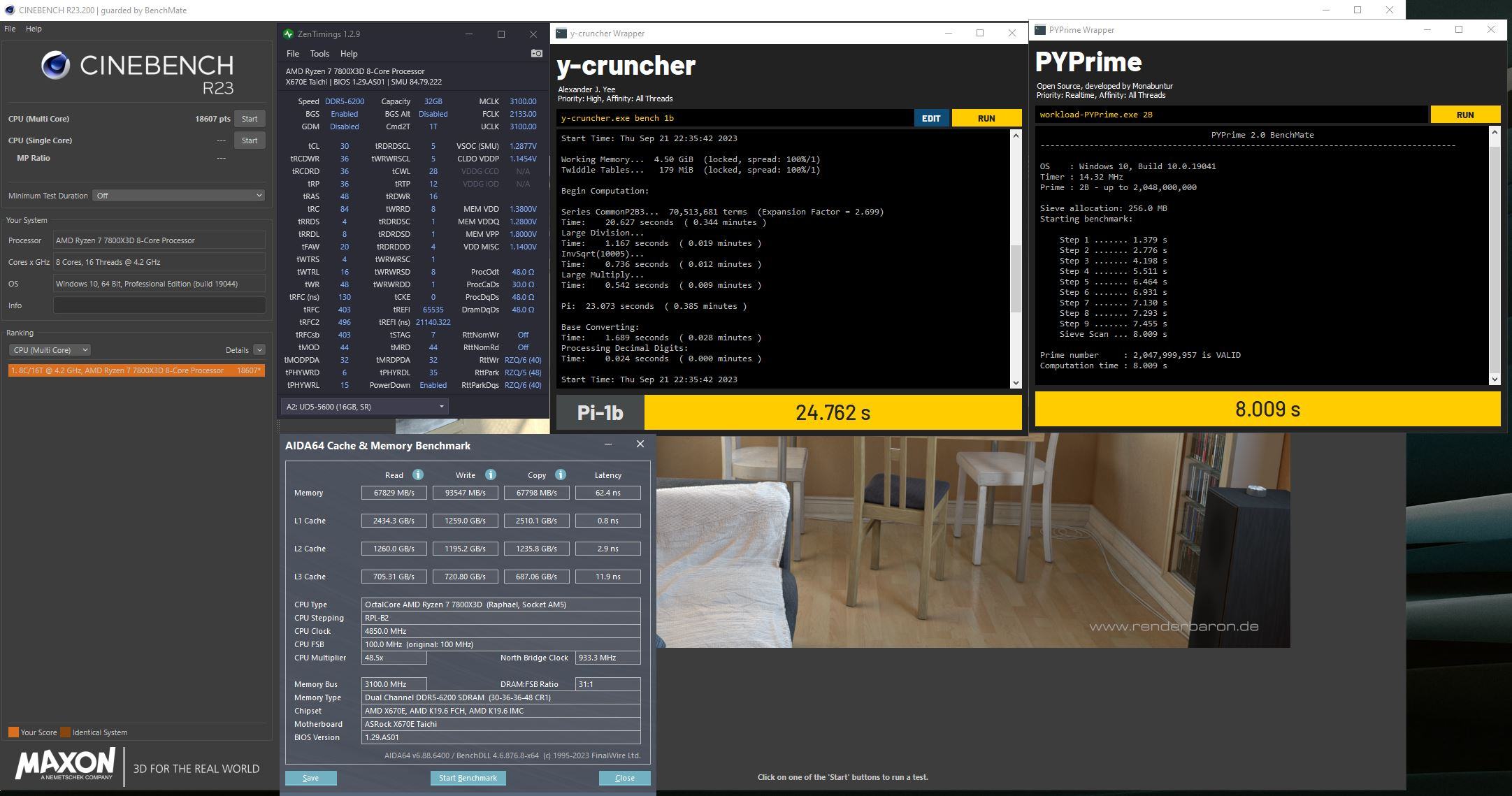Click the CPU Clock 4850.0 MHz field
This screenshot has height=796, width=1512.
501,631
